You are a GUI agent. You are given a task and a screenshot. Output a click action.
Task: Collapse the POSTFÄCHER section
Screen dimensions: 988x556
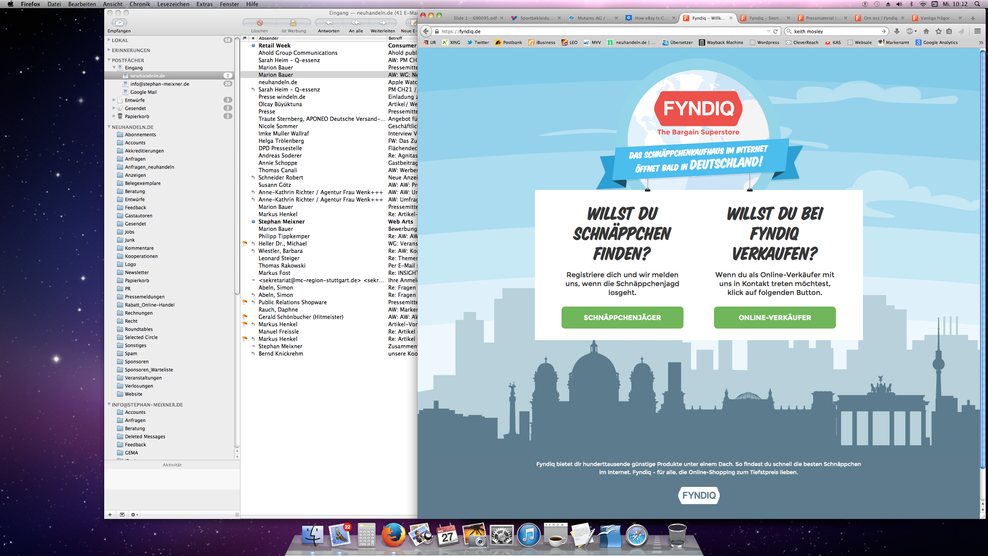pos(108,60)
